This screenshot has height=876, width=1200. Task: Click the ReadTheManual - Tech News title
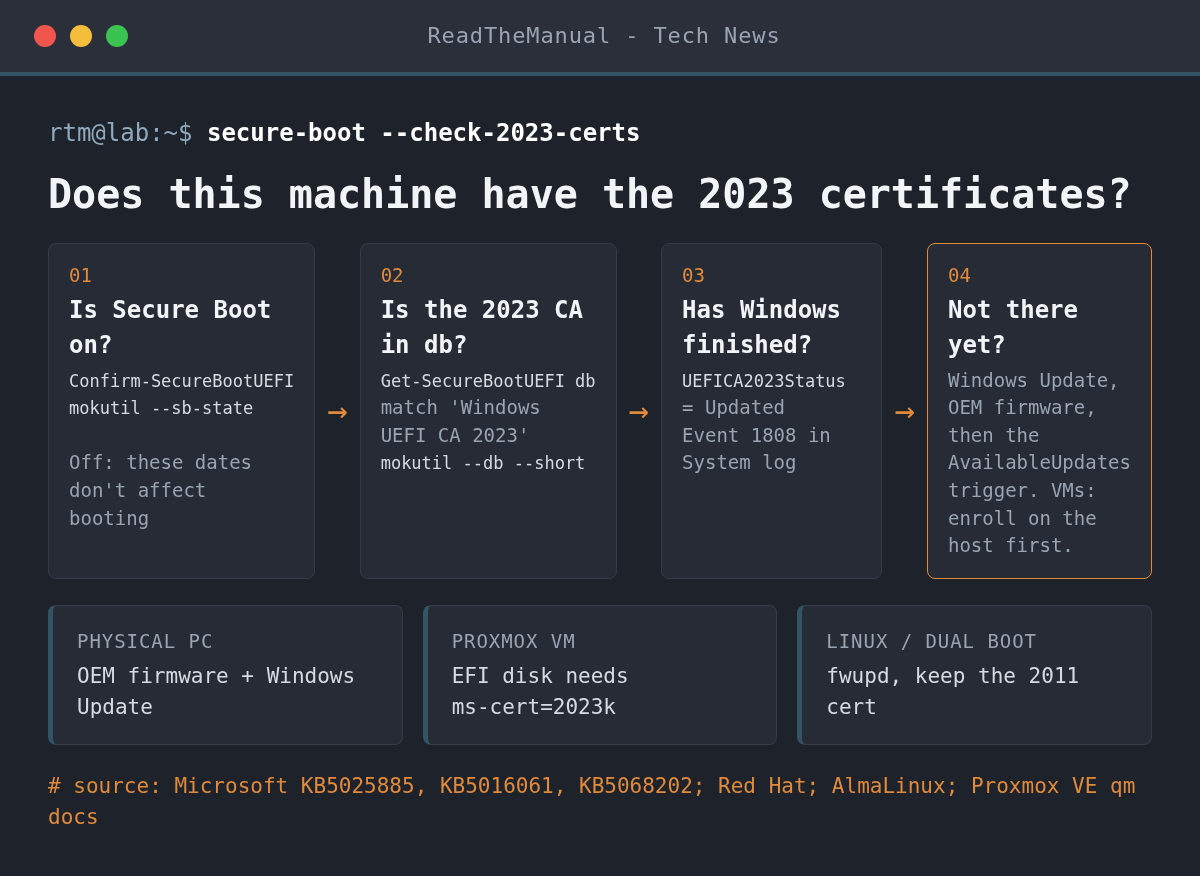(x=603, y=36)
